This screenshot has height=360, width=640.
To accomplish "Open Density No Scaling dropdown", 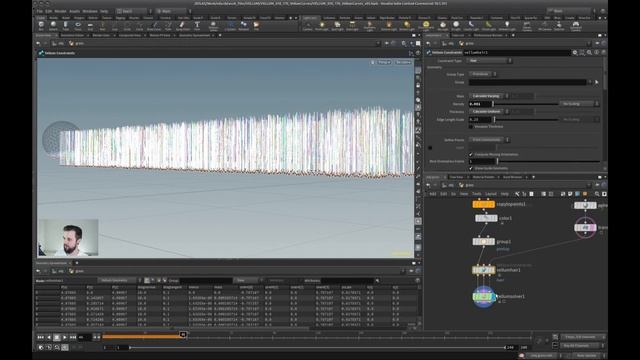I will point(579,104).
